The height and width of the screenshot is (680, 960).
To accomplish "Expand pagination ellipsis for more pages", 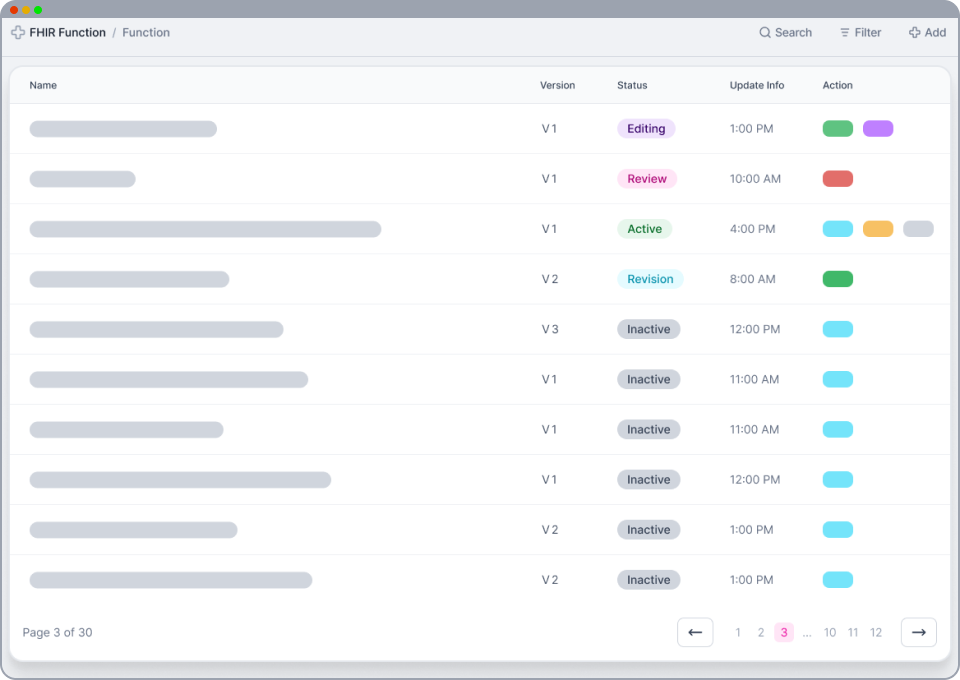I will [x=807, y=633].
